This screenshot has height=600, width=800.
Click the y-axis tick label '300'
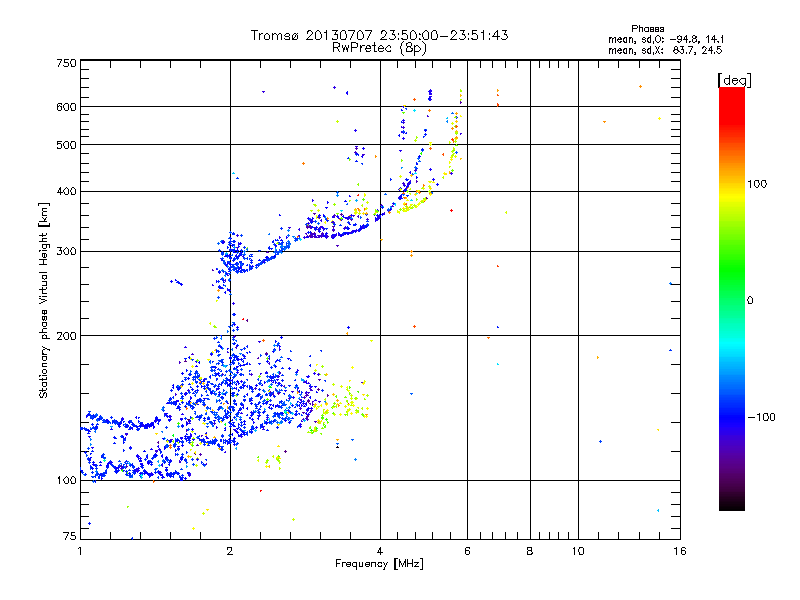pyautogui.click(x=66, y=251)
